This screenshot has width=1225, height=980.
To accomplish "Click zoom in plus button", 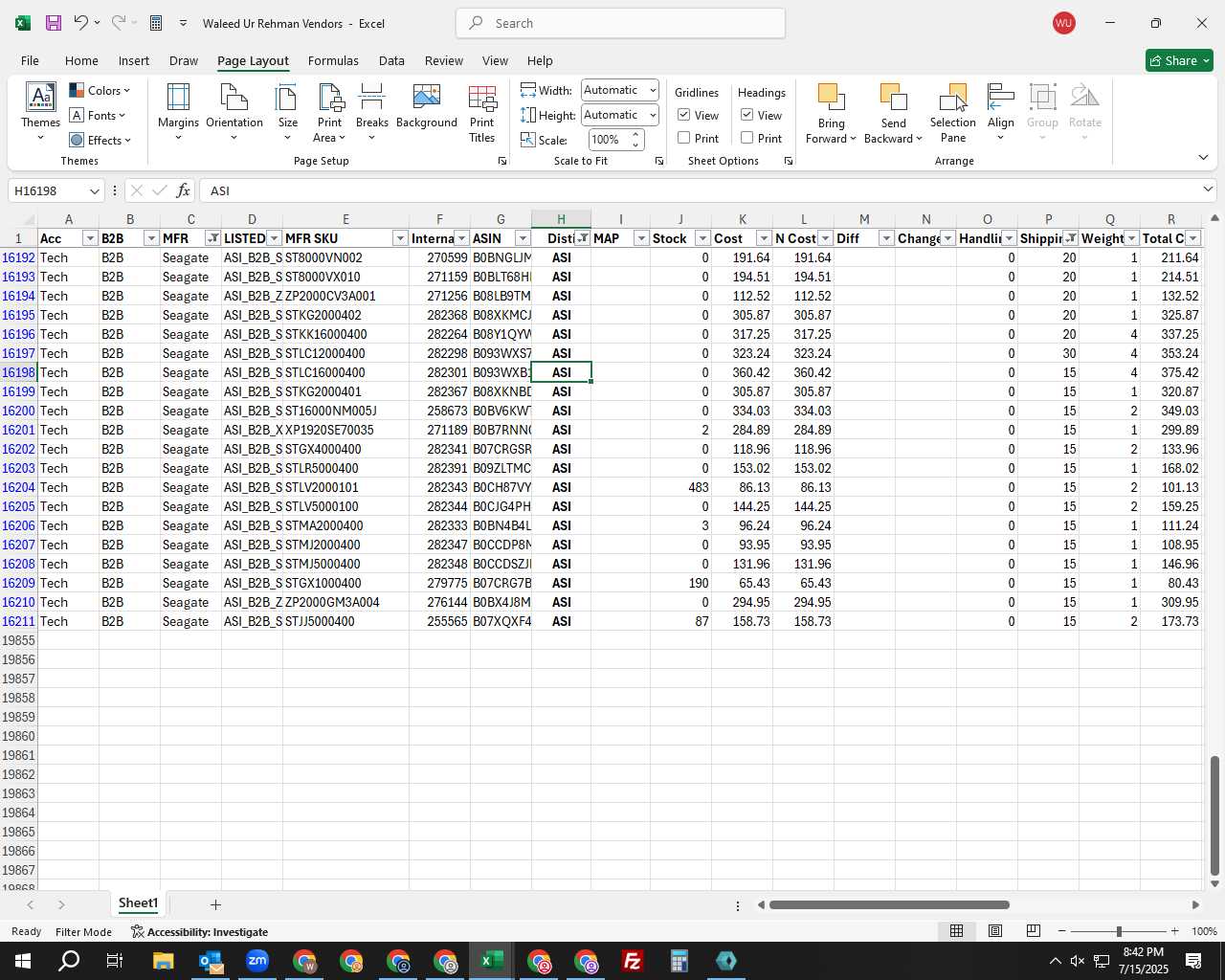I will pyautogui.click(x=1175, y=931).
